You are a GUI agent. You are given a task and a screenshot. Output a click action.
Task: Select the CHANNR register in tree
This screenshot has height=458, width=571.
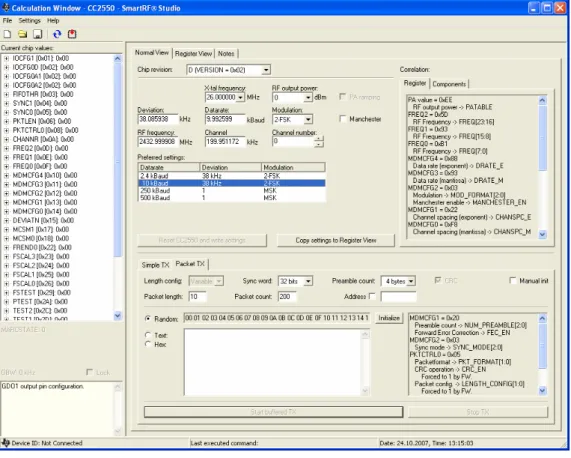(43, 139)
